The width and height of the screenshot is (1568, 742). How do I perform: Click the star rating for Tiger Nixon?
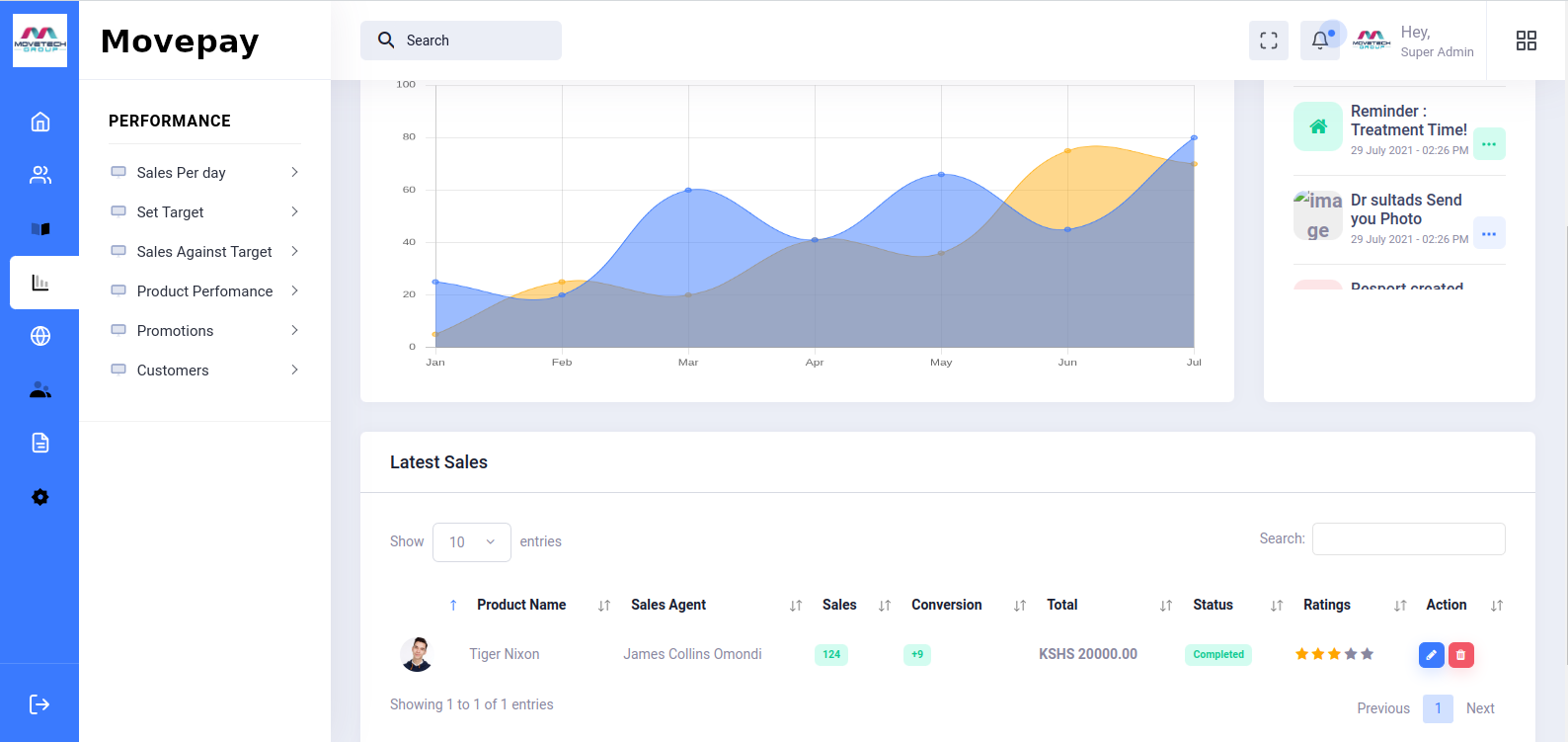1334,654
